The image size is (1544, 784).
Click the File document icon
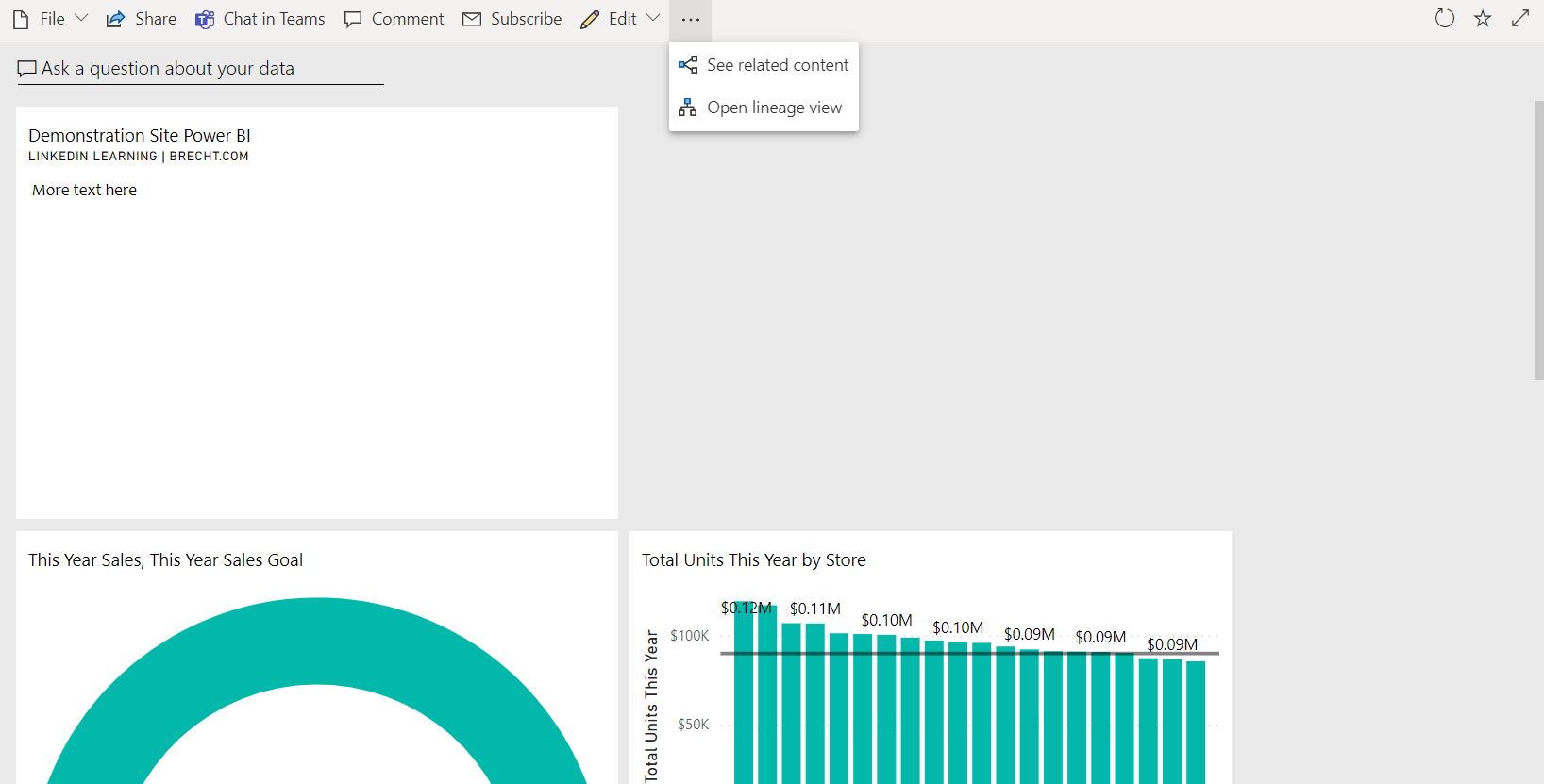21,19
